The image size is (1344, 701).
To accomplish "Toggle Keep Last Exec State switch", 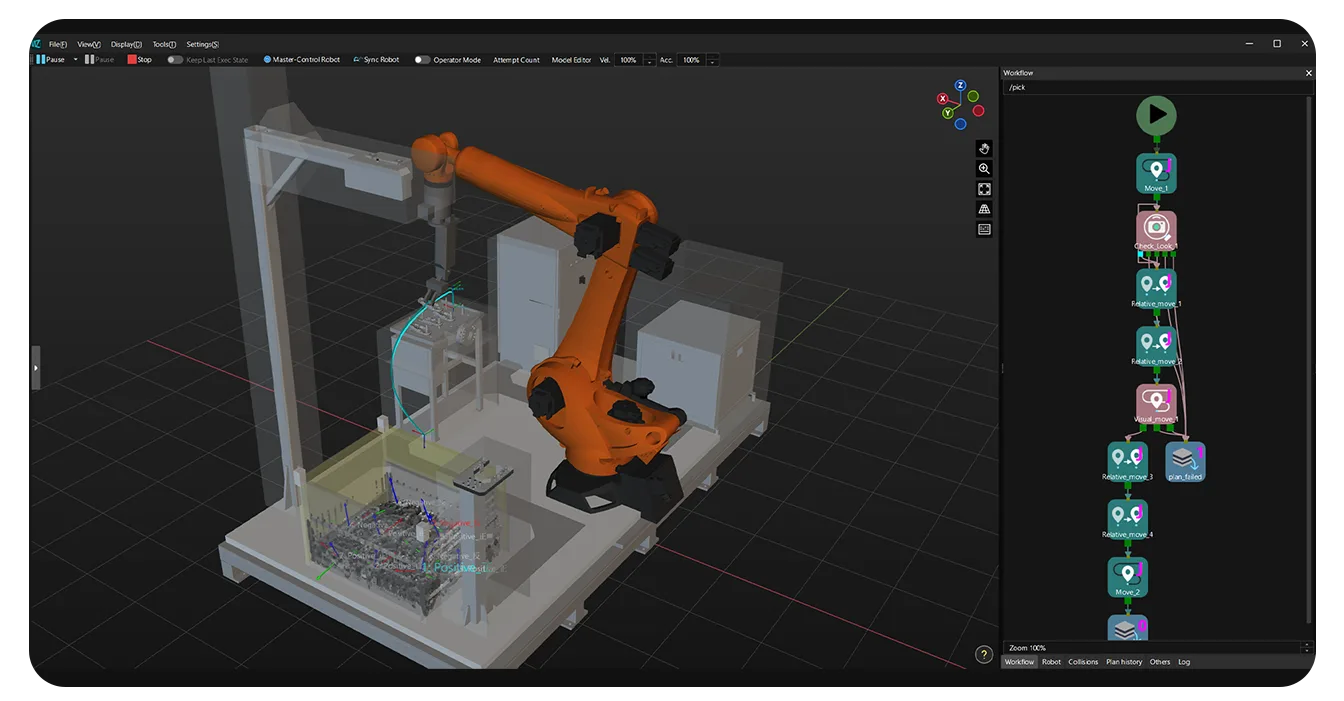I will pyautogui.click(x=175, y=60).
